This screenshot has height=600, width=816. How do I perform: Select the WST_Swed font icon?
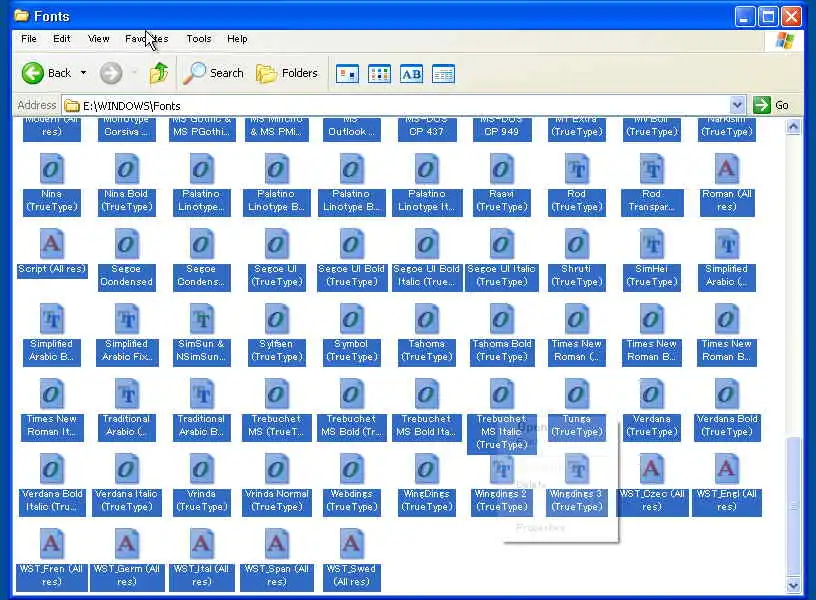[351, 544]
